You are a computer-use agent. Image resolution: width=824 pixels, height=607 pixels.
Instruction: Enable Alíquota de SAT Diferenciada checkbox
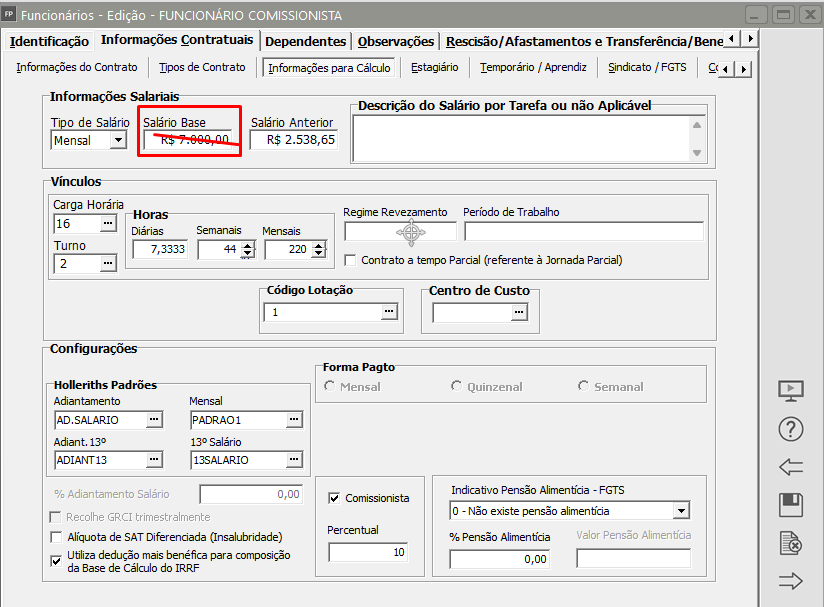point(56,537)
